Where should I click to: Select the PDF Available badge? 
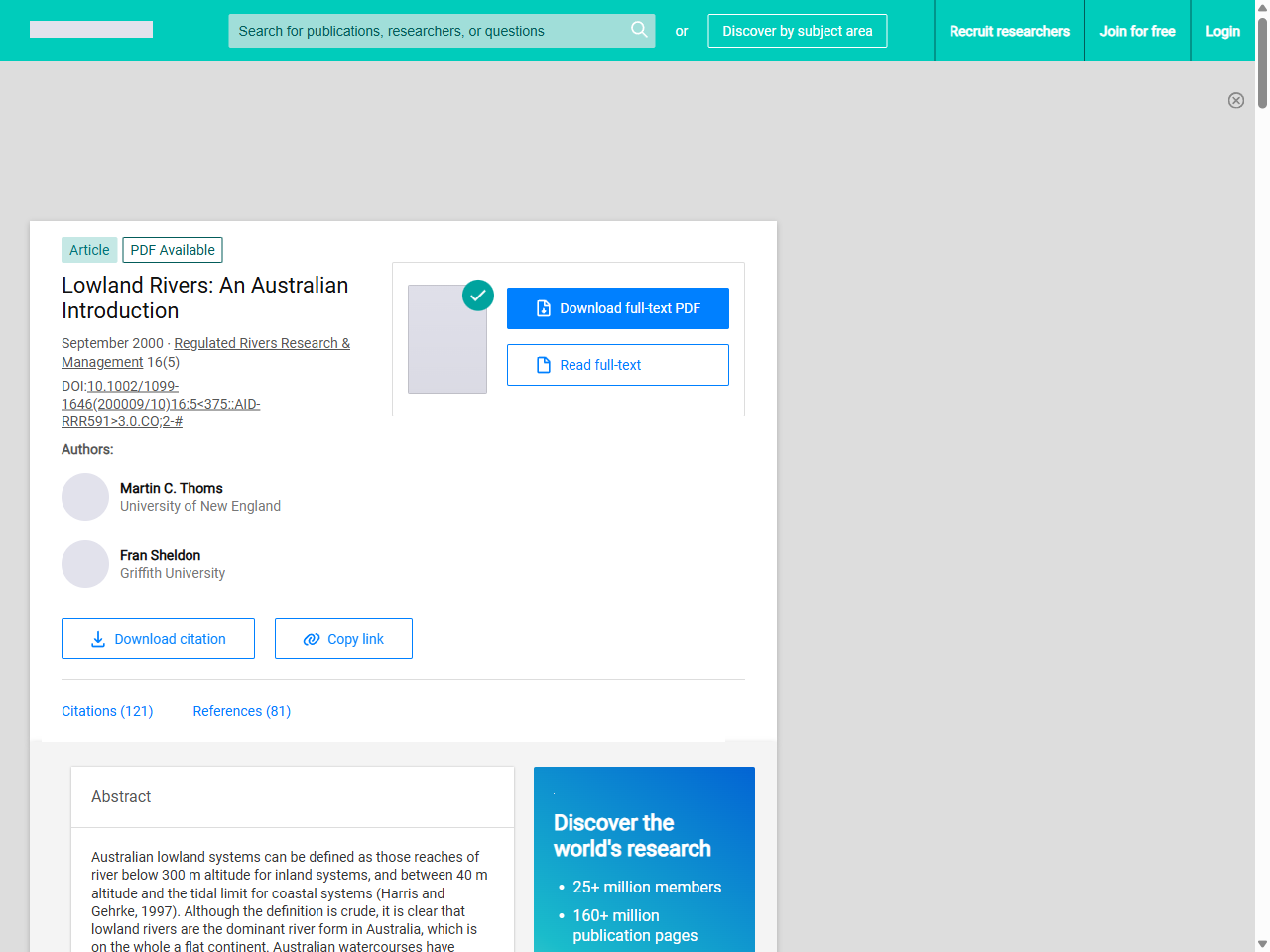(172, 250)
